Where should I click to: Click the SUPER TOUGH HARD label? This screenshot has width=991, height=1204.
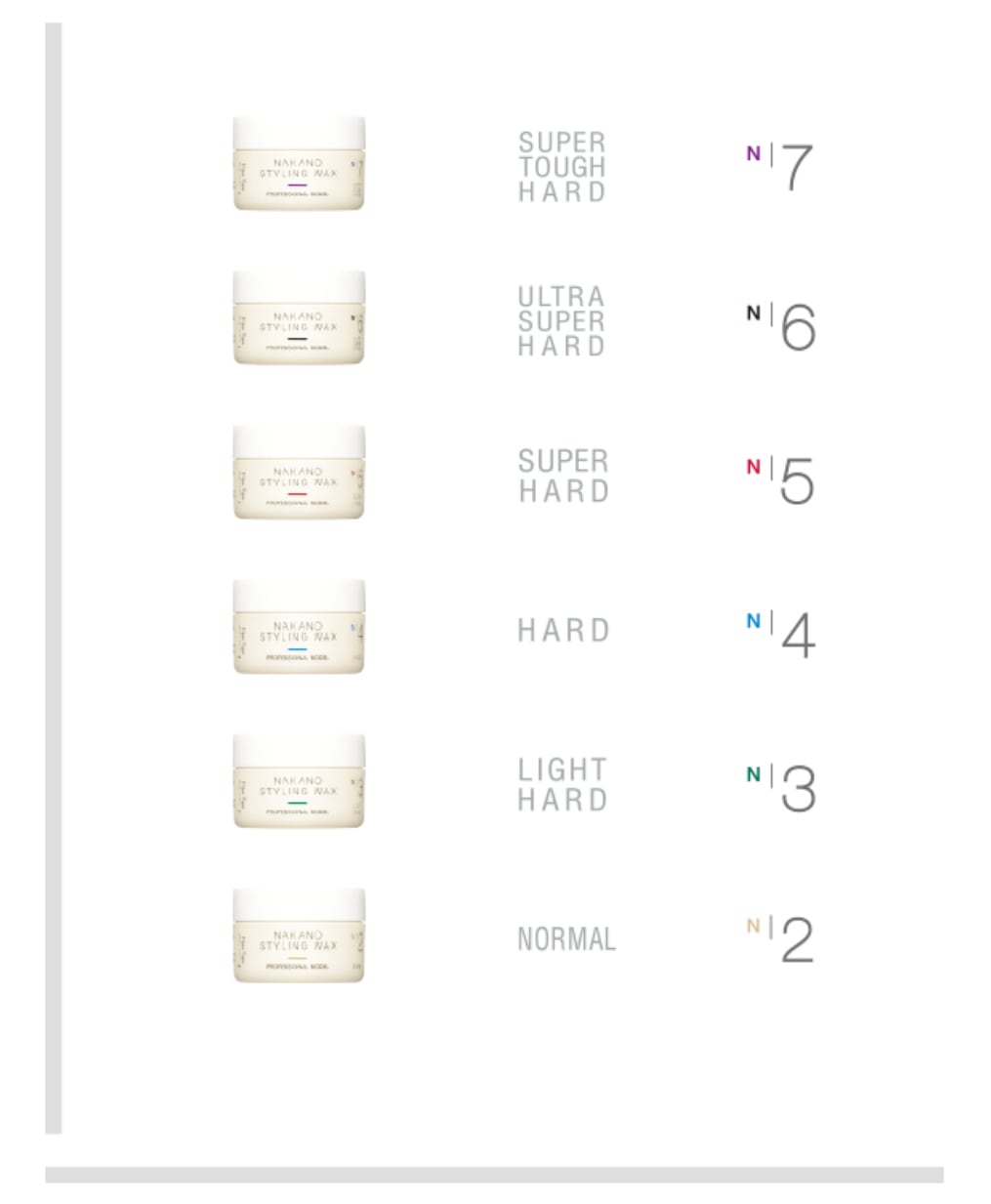click(562, 167)
